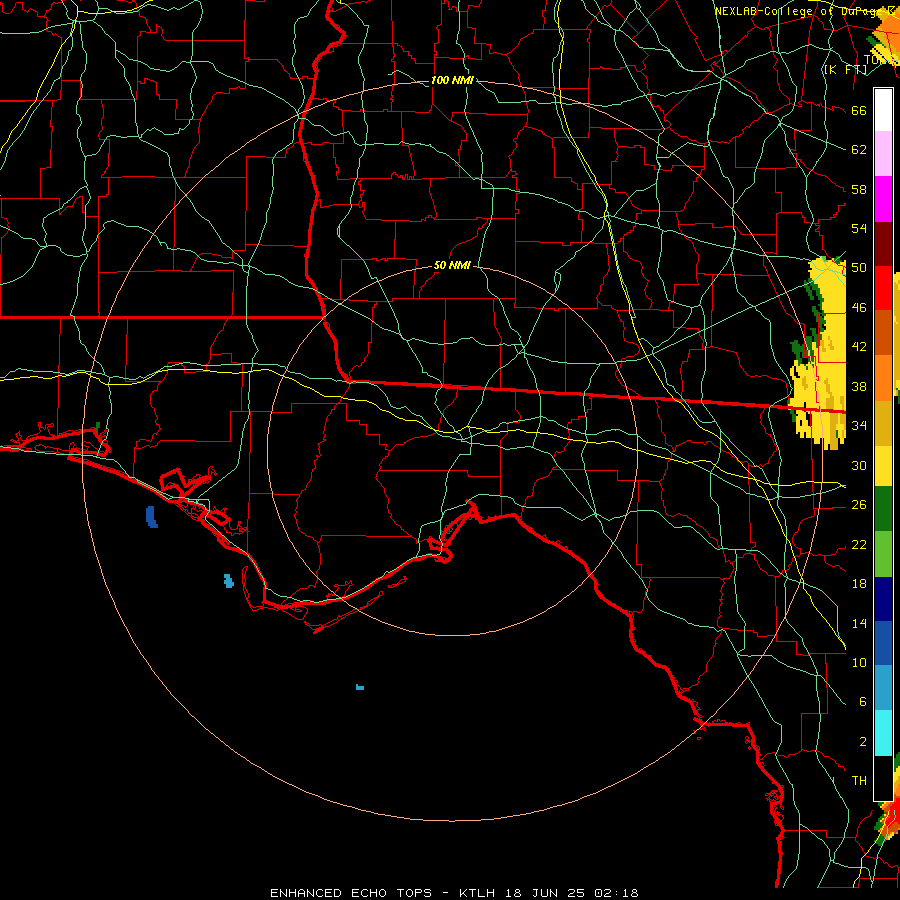The height and width of the screenshot is (900, 900).
Task: Click the "50 NMI" range ring label
Action: pos(452,265)
